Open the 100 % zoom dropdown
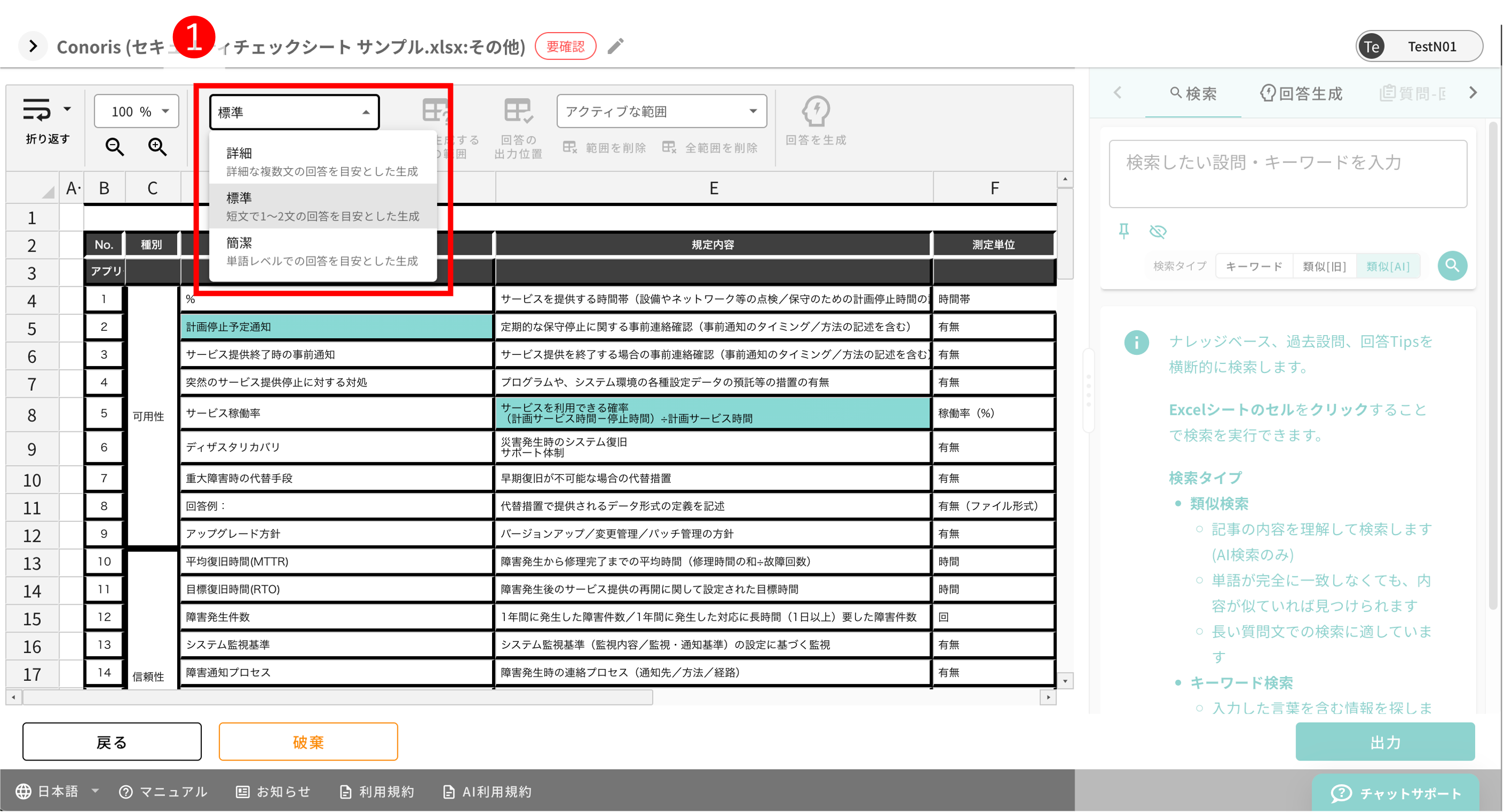This screenshot has width=1504, height=812. pyautogui.click(x=137, y=111)
